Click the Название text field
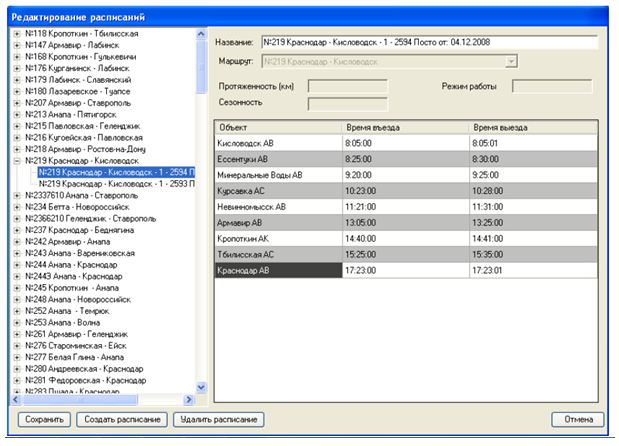The height and width of the screenshot is (446, 619). 430,42
